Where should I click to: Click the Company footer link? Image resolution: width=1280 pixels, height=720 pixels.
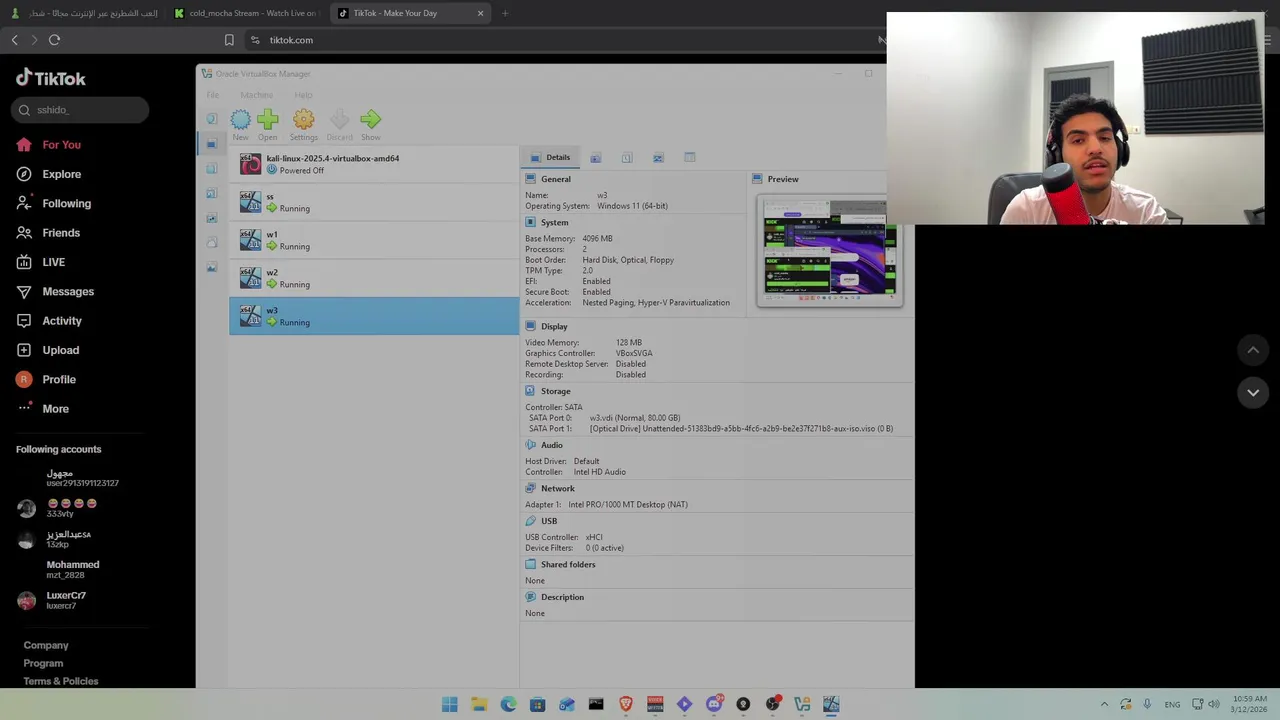click(46, 645)
